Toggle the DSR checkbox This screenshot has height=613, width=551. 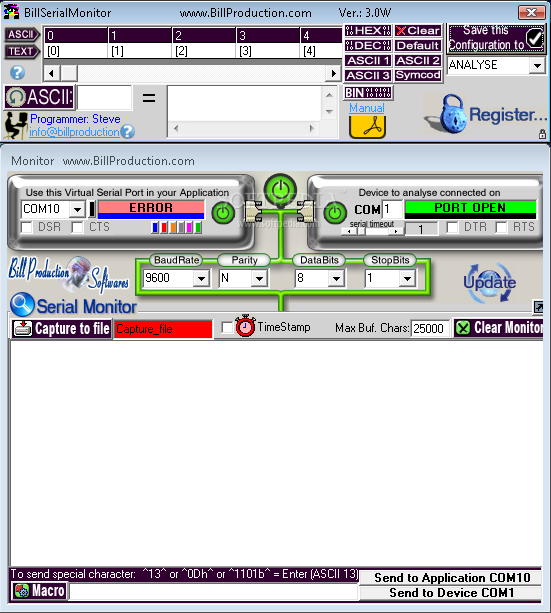(27, 227)
